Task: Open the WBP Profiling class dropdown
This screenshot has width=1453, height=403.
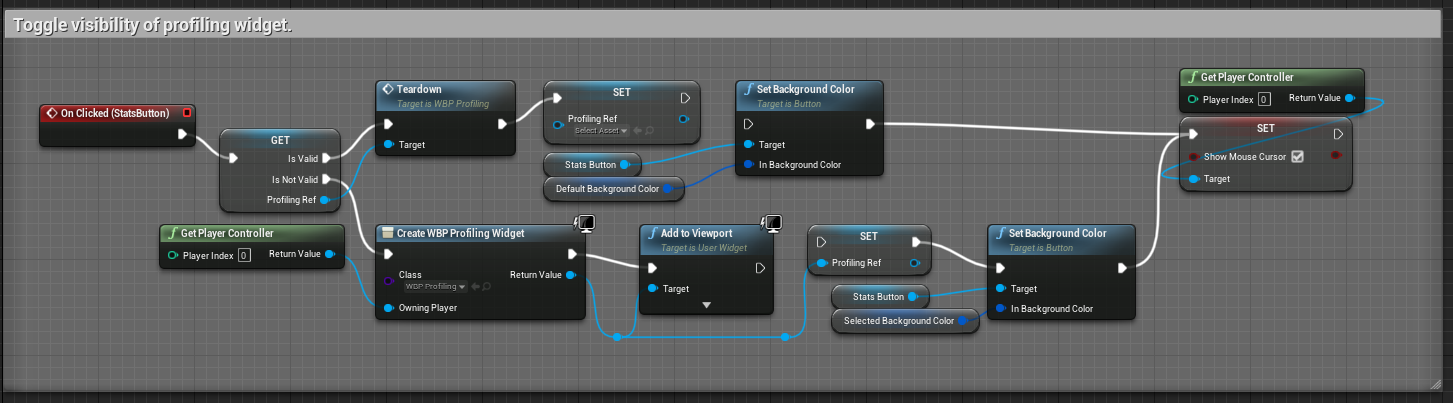Action: click(x=436, y=286)
